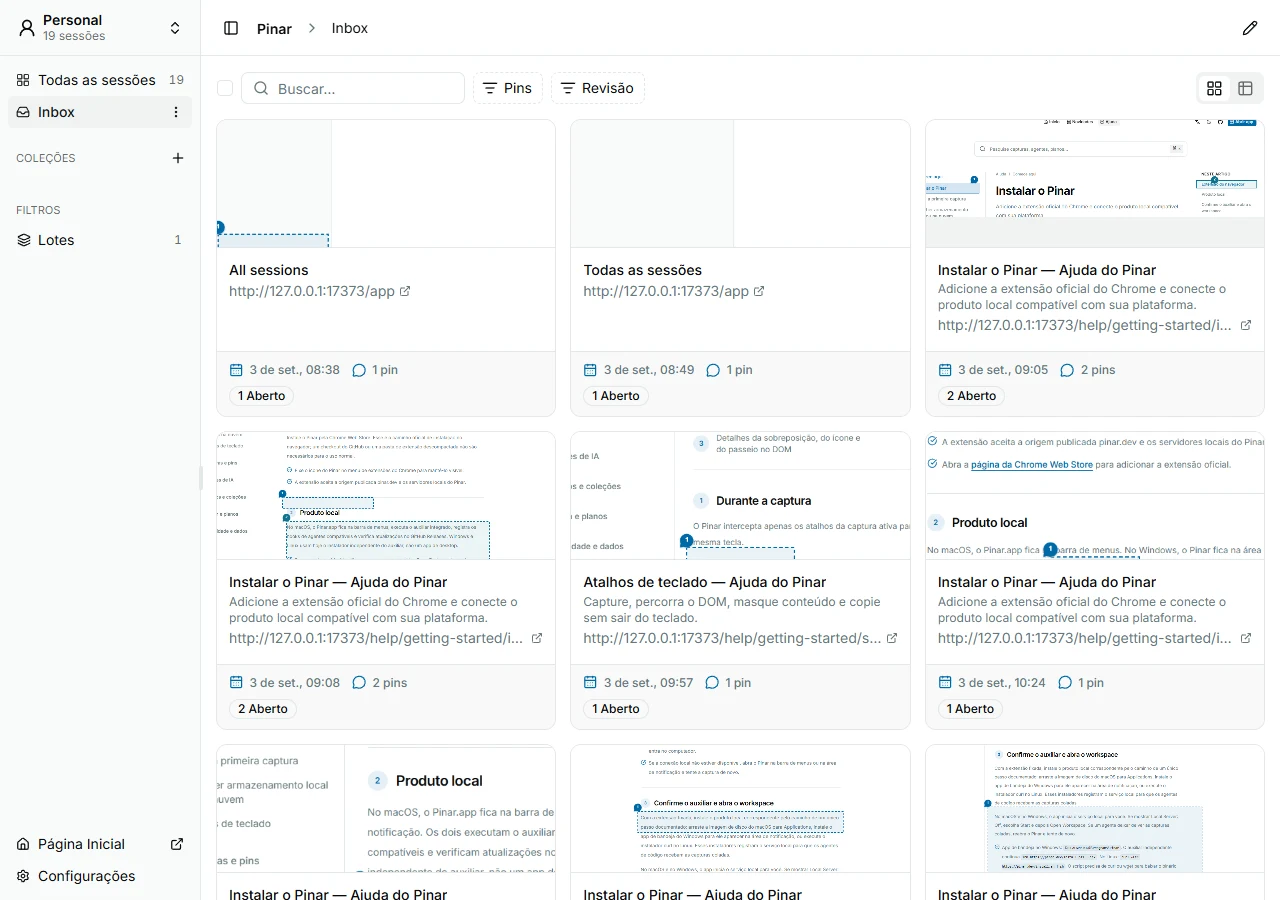The image size is (1280, 900).
Task: Open the three-dot options next to Inbox
Action: tap(176, 112)
